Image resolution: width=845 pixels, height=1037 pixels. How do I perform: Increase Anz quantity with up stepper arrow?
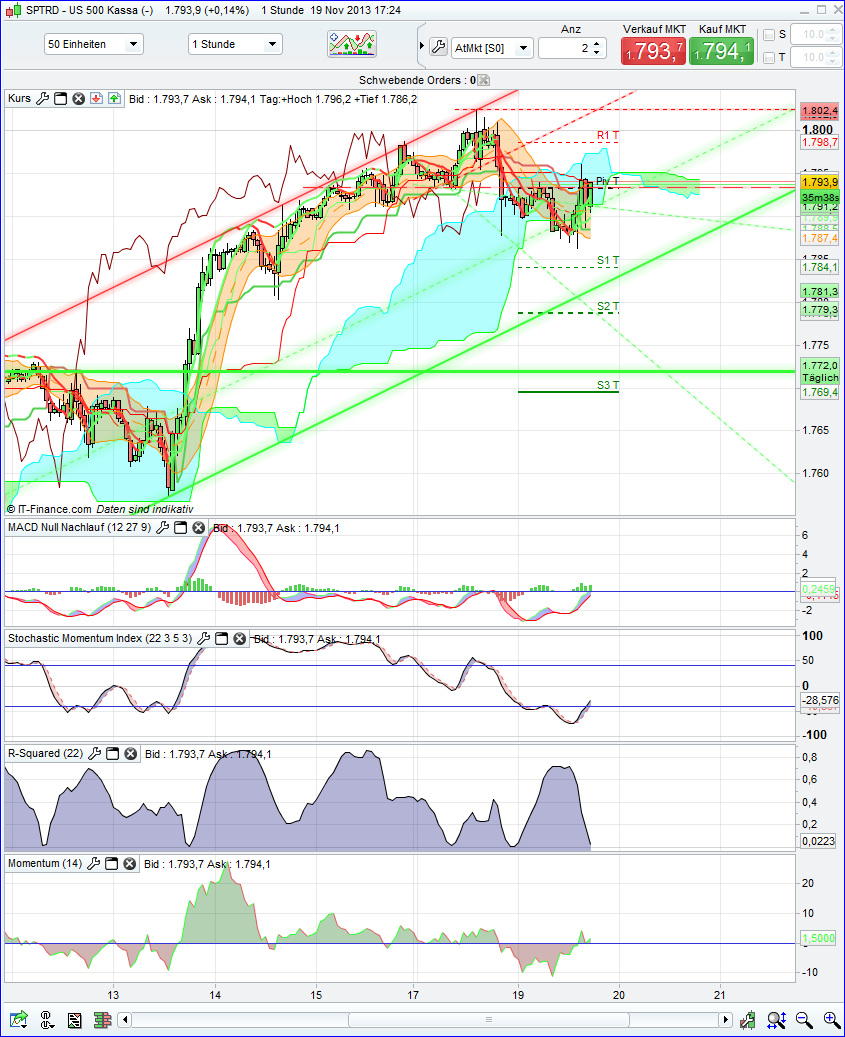click(x=597, y=43)
